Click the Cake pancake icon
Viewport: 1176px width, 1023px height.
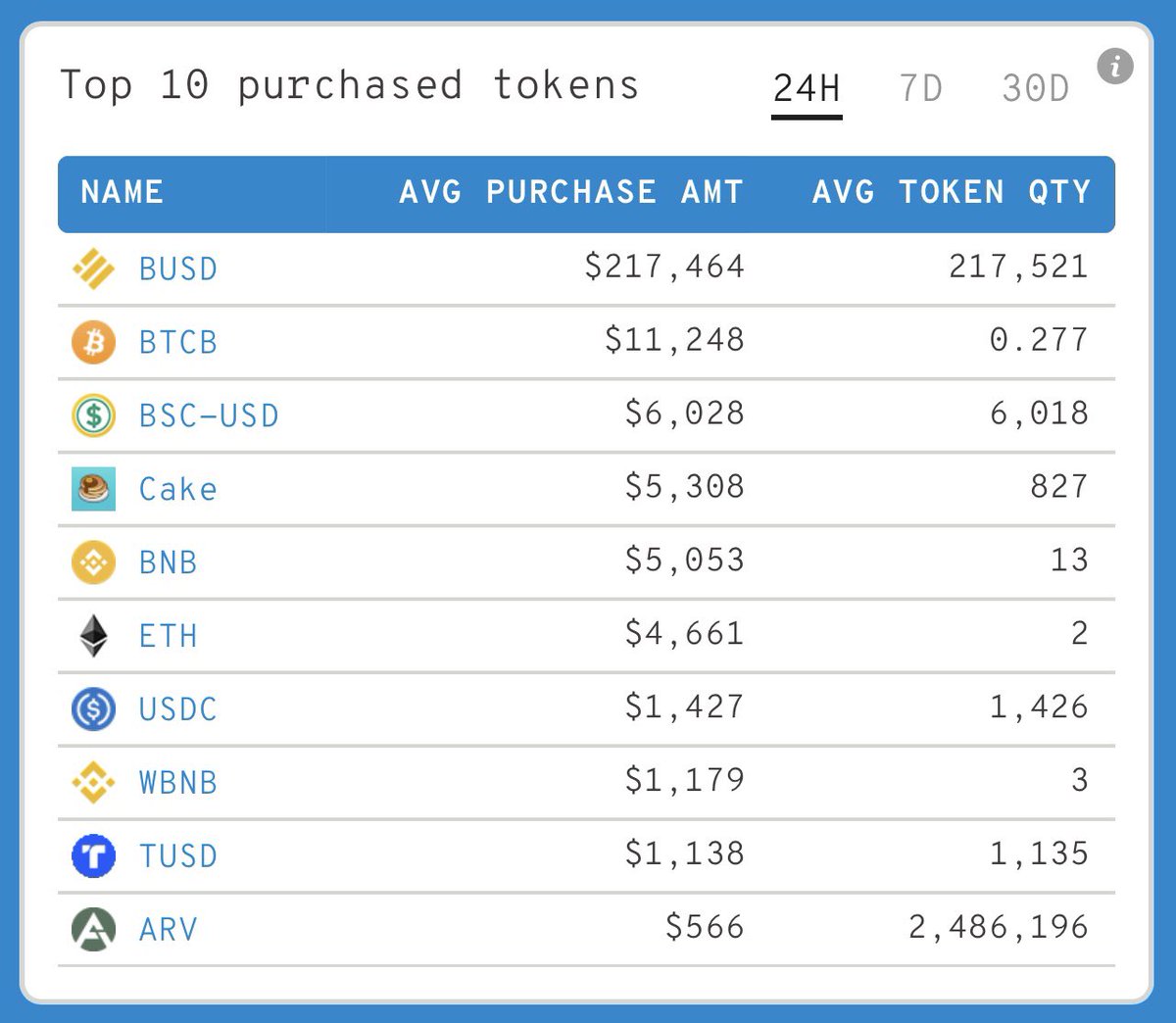93,489
